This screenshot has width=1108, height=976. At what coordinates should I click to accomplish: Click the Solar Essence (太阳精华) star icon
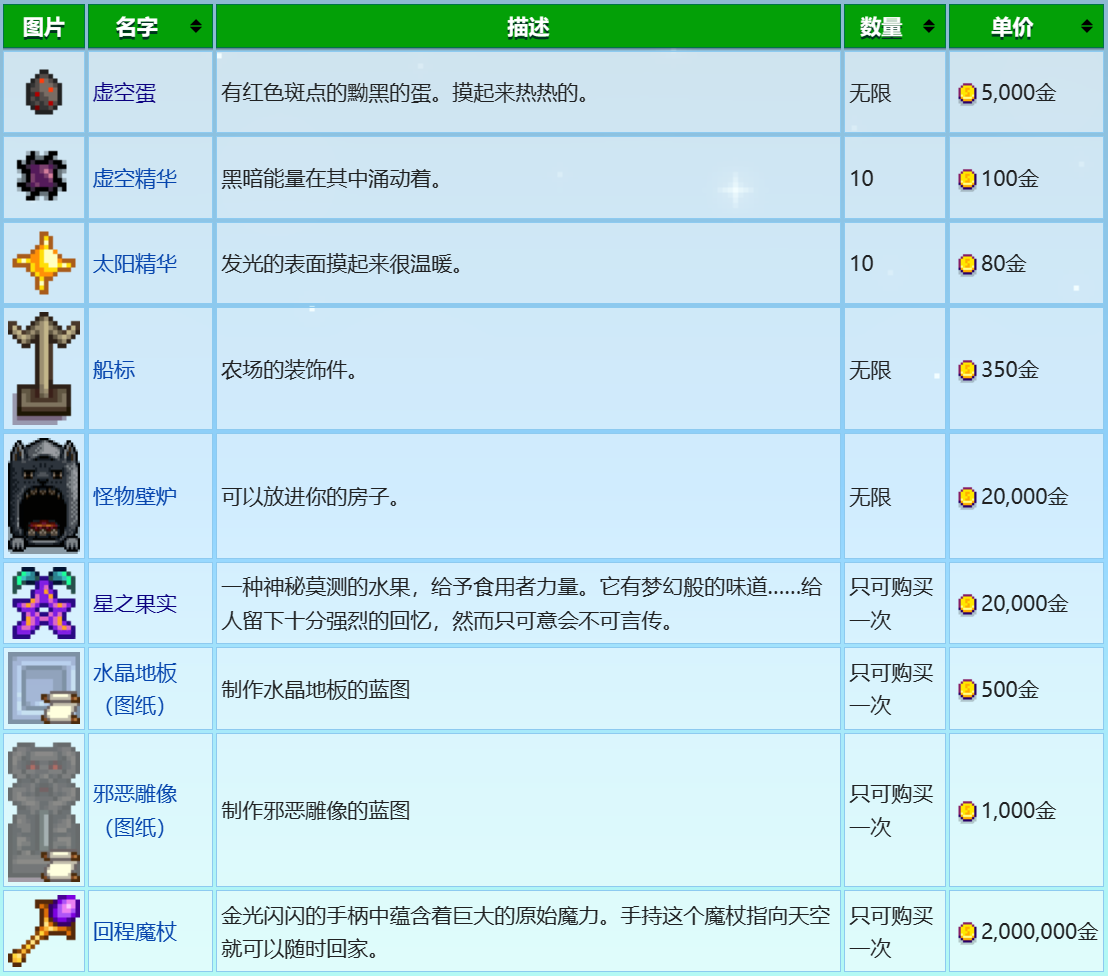click(43, 263)
